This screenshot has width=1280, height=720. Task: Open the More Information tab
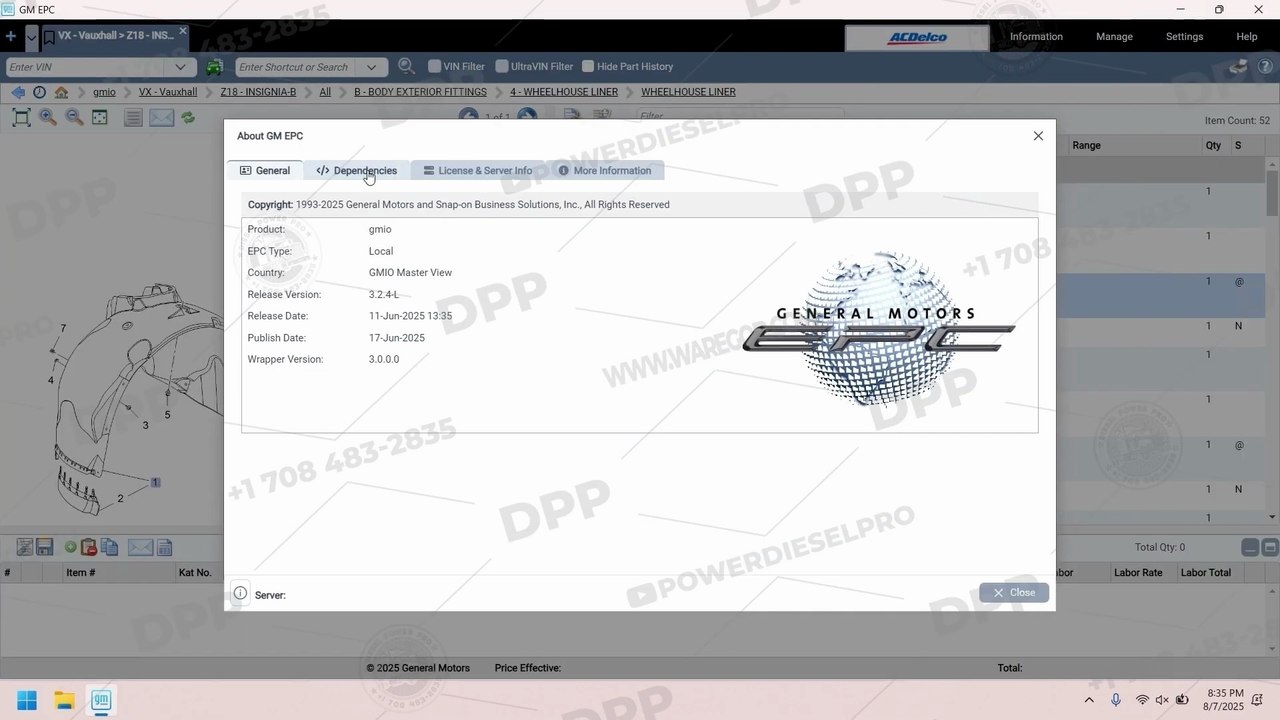coord(605,171)
